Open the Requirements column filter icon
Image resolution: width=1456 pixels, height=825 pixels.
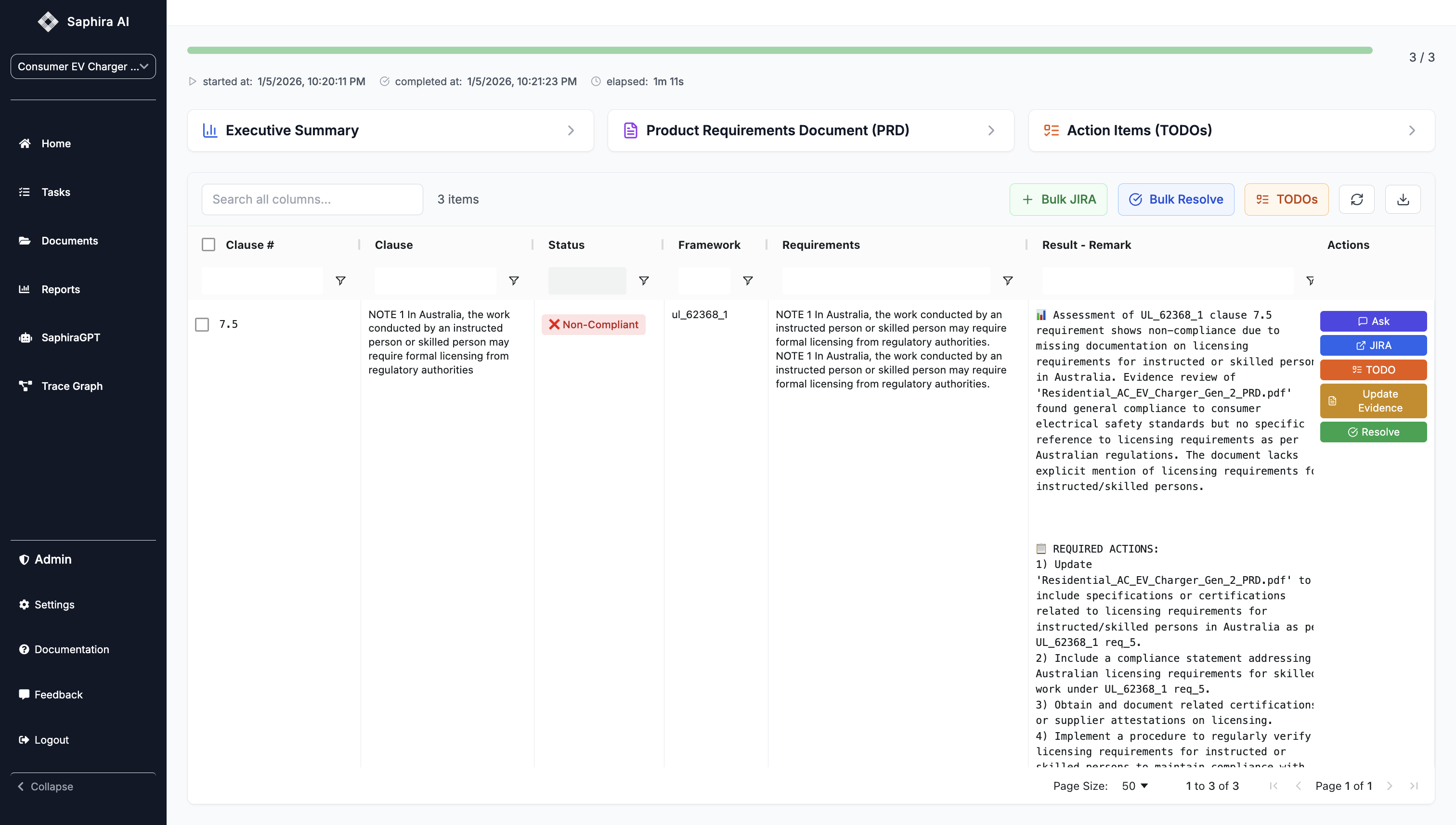pyautogui.click(x=1008, y=281)
